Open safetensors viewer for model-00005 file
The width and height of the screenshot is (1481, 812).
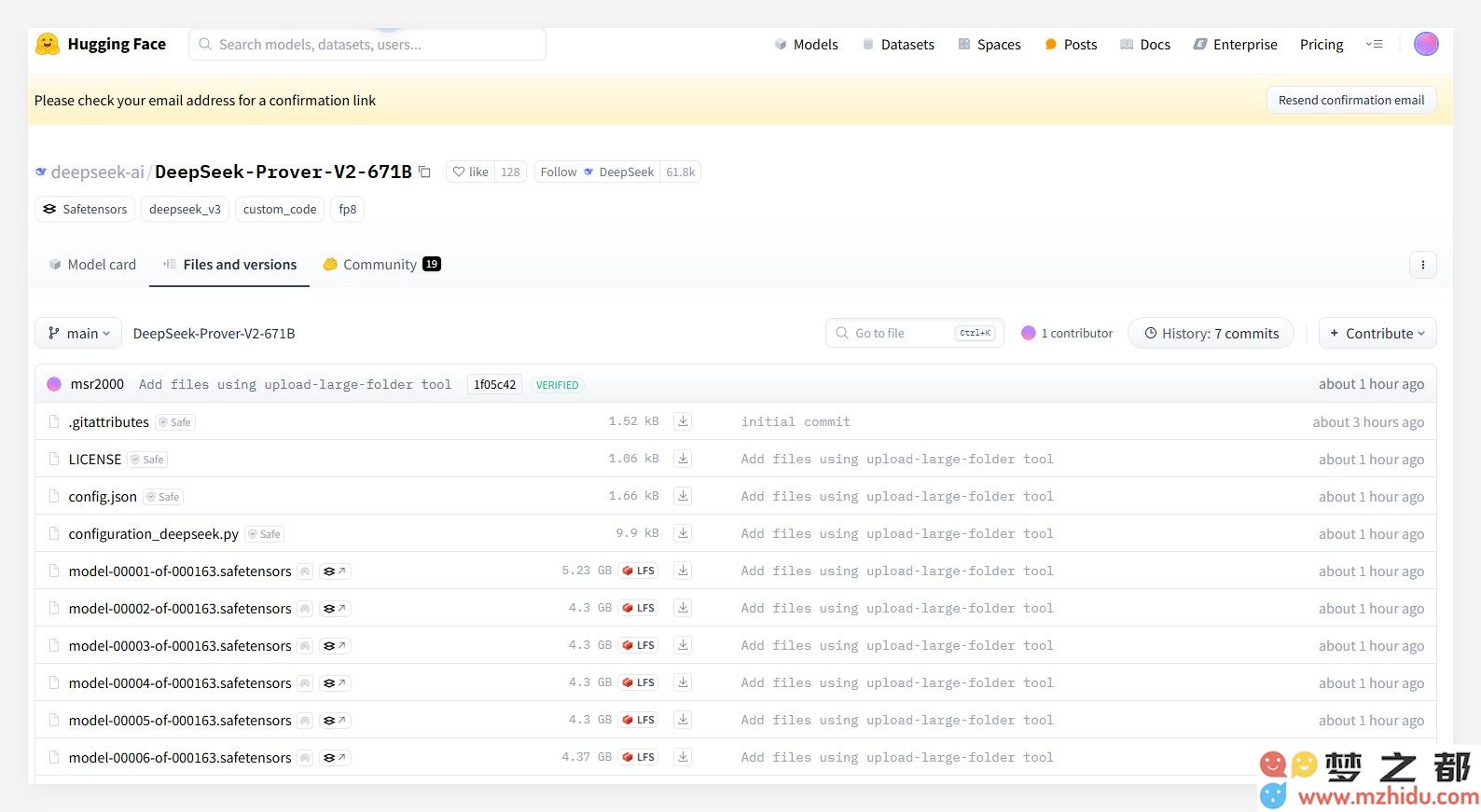point(334,721)
